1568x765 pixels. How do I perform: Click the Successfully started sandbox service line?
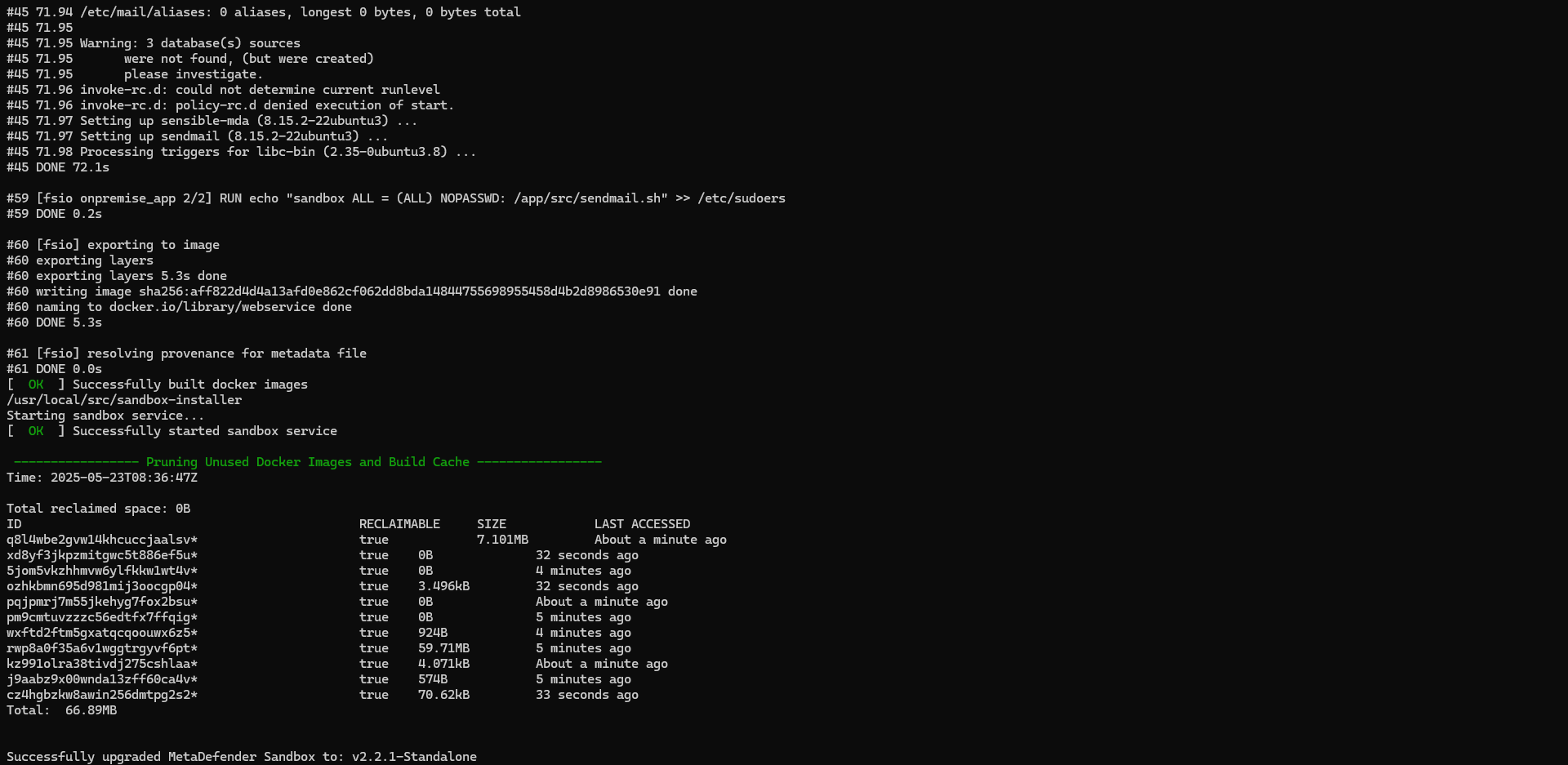pos(172,431)
